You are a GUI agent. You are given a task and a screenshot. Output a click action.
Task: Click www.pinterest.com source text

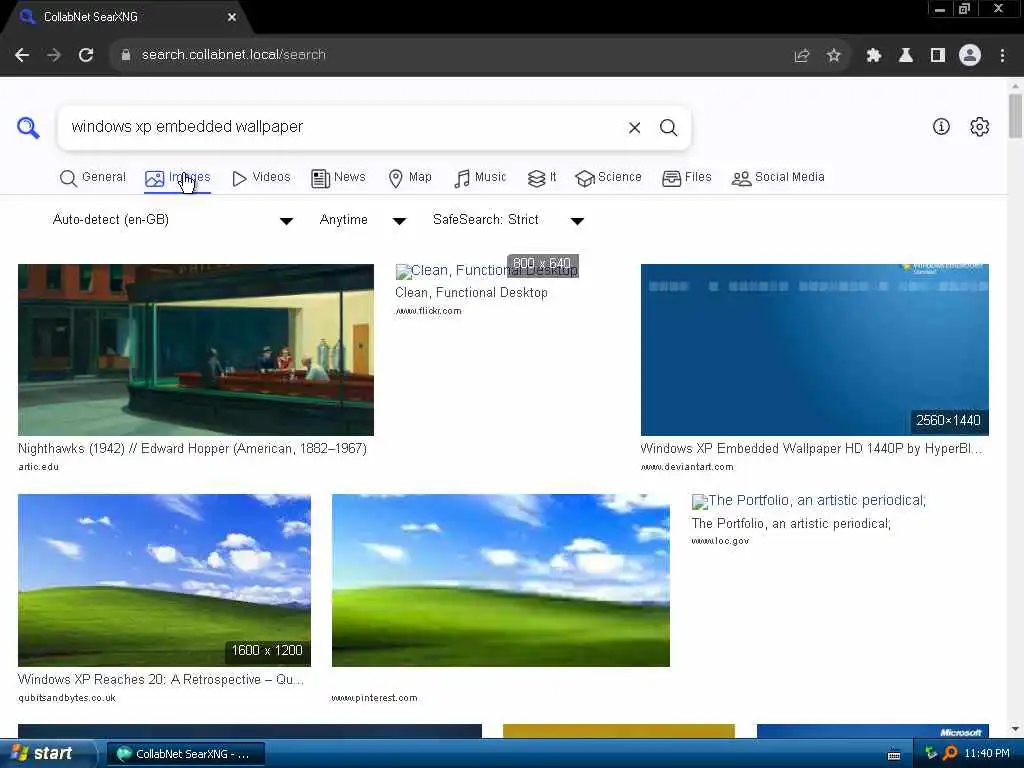pyautogui.click(x=374, y=698)
